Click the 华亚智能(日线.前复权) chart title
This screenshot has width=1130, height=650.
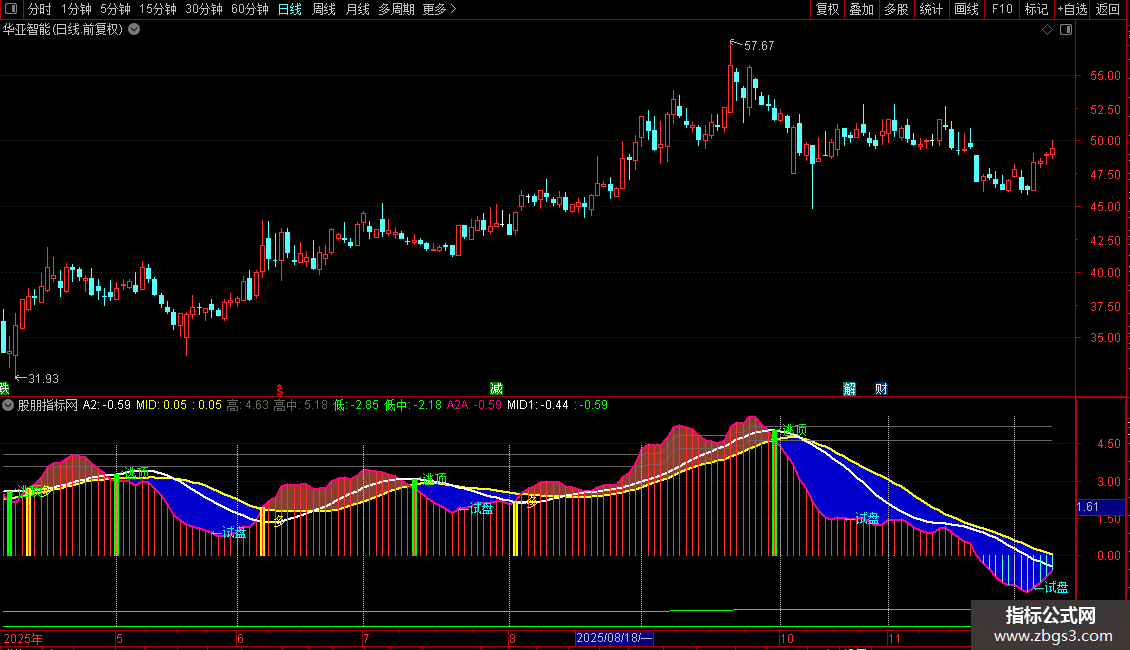[x=63, y=30]
